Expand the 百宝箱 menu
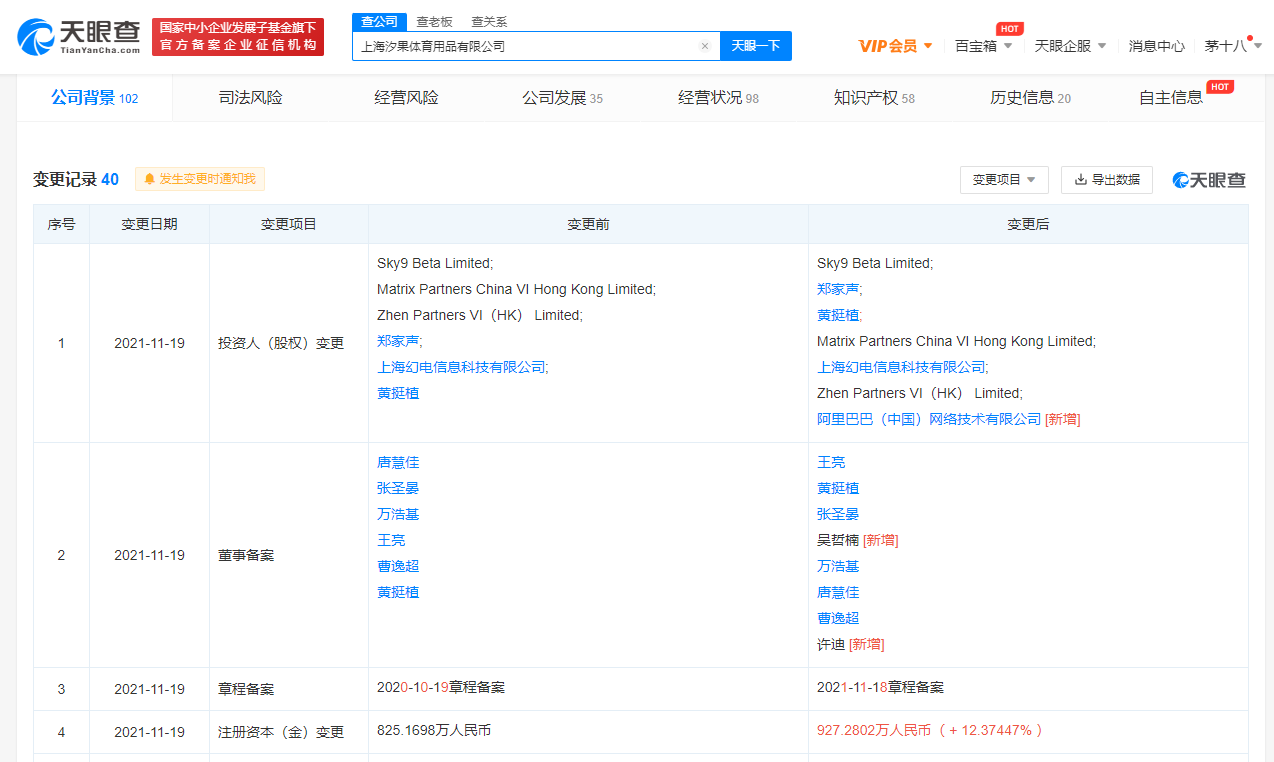This screenshot has width=1274, height=762. 984,46
